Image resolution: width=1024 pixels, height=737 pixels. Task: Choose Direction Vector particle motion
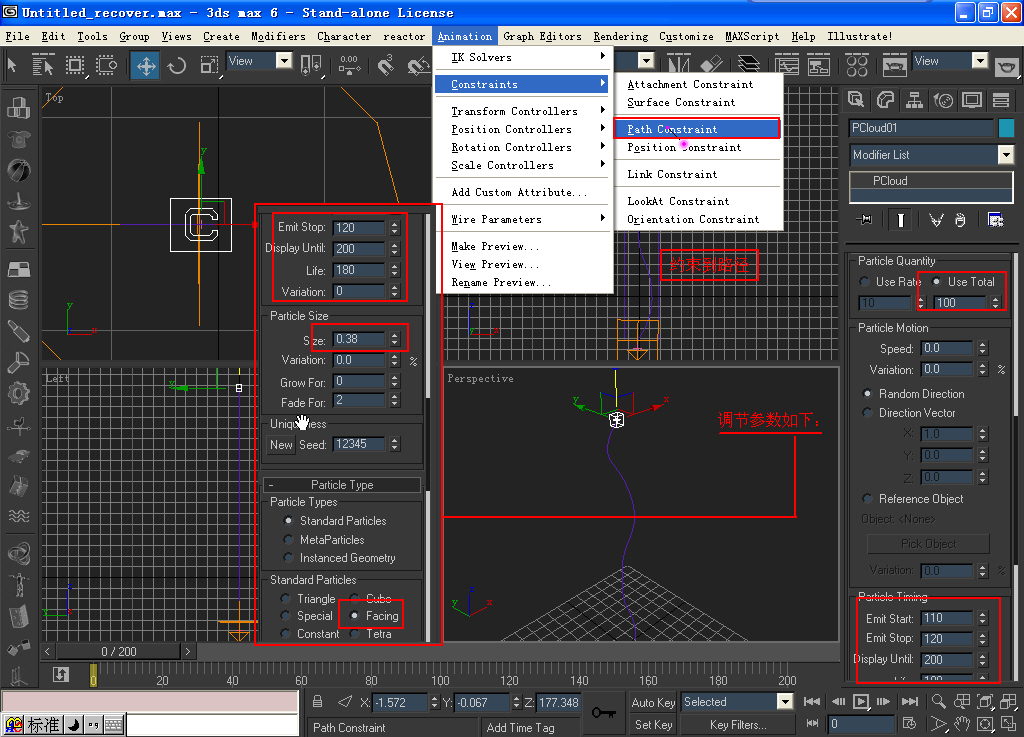(x=867, y=413)
